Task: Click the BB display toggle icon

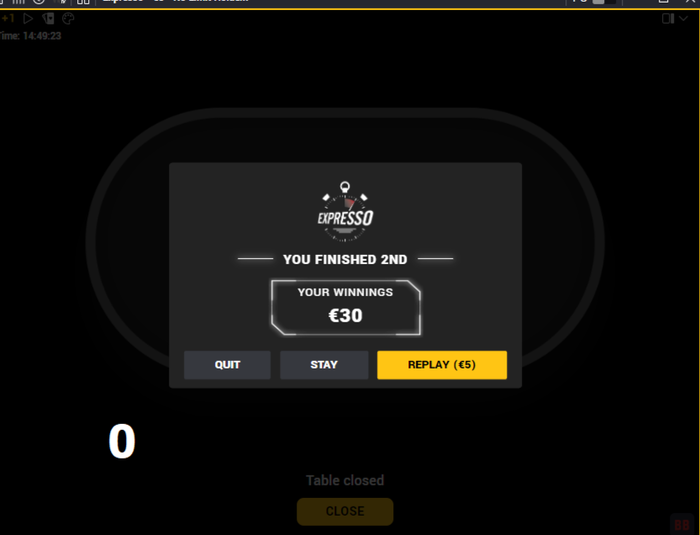Action: 682,524
